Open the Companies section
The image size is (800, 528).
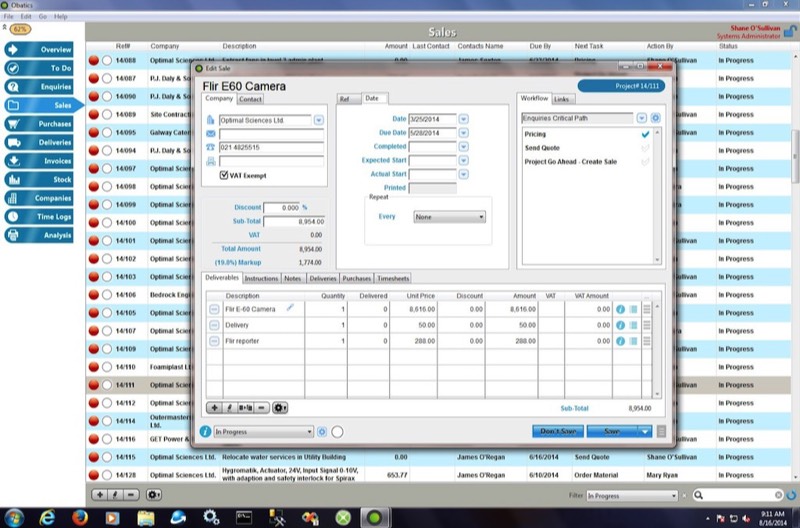click(x=39, y=198)
